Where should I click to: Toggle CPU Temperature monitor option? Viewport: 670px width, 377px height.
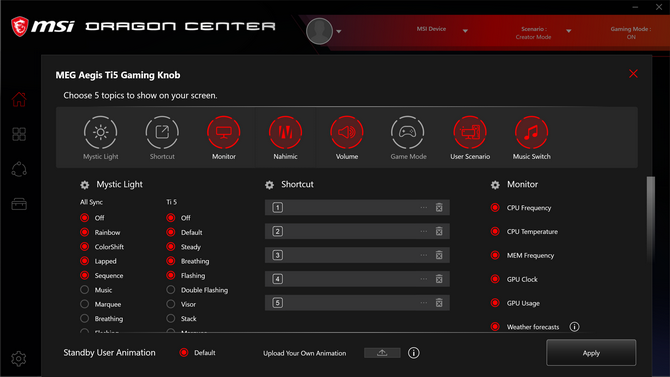(495, 231)
